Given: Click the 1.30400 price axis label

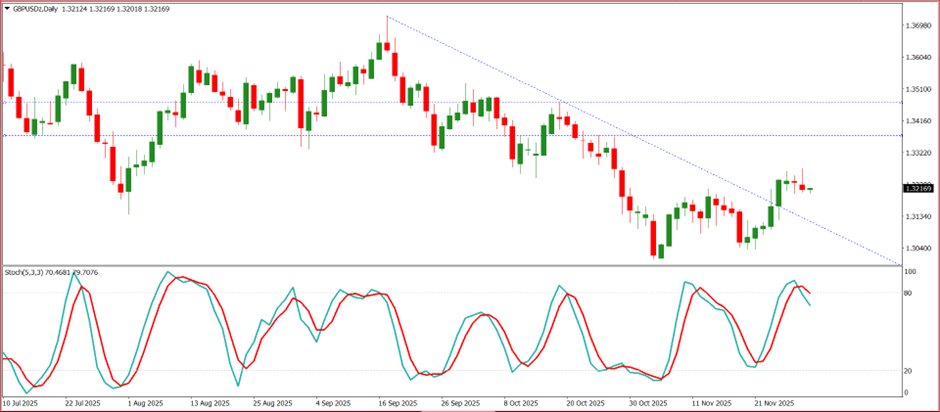Looking at the screenshot, I should pyautogui.click(x=919, y=248).
